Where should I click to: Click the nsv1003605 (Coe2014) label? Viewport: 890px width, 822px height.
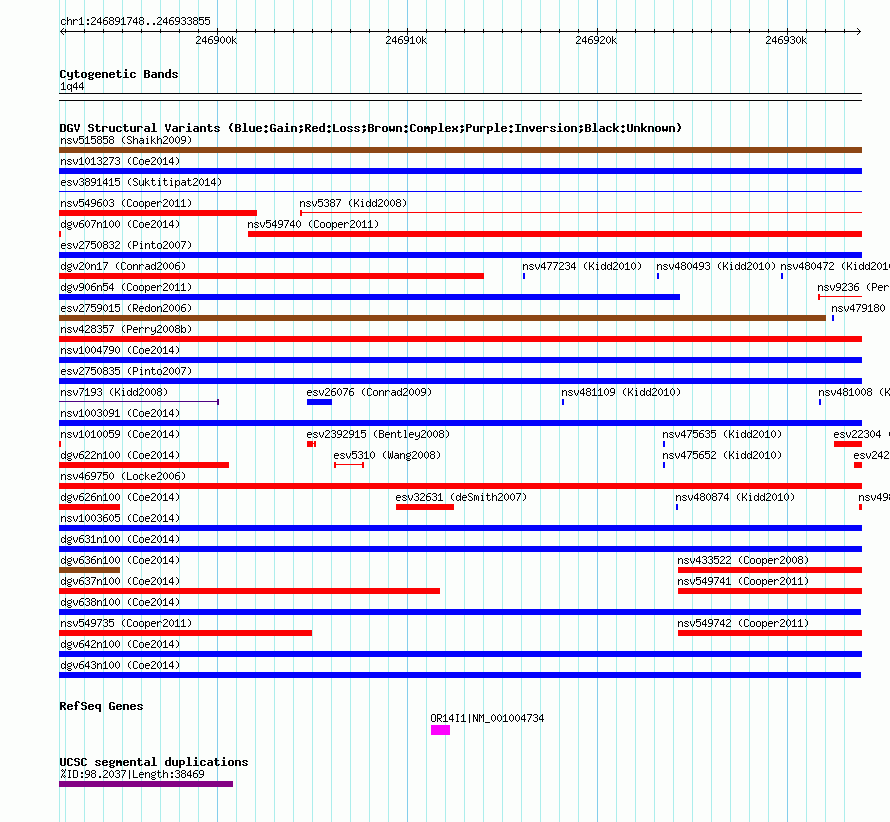tap(120, 518)
